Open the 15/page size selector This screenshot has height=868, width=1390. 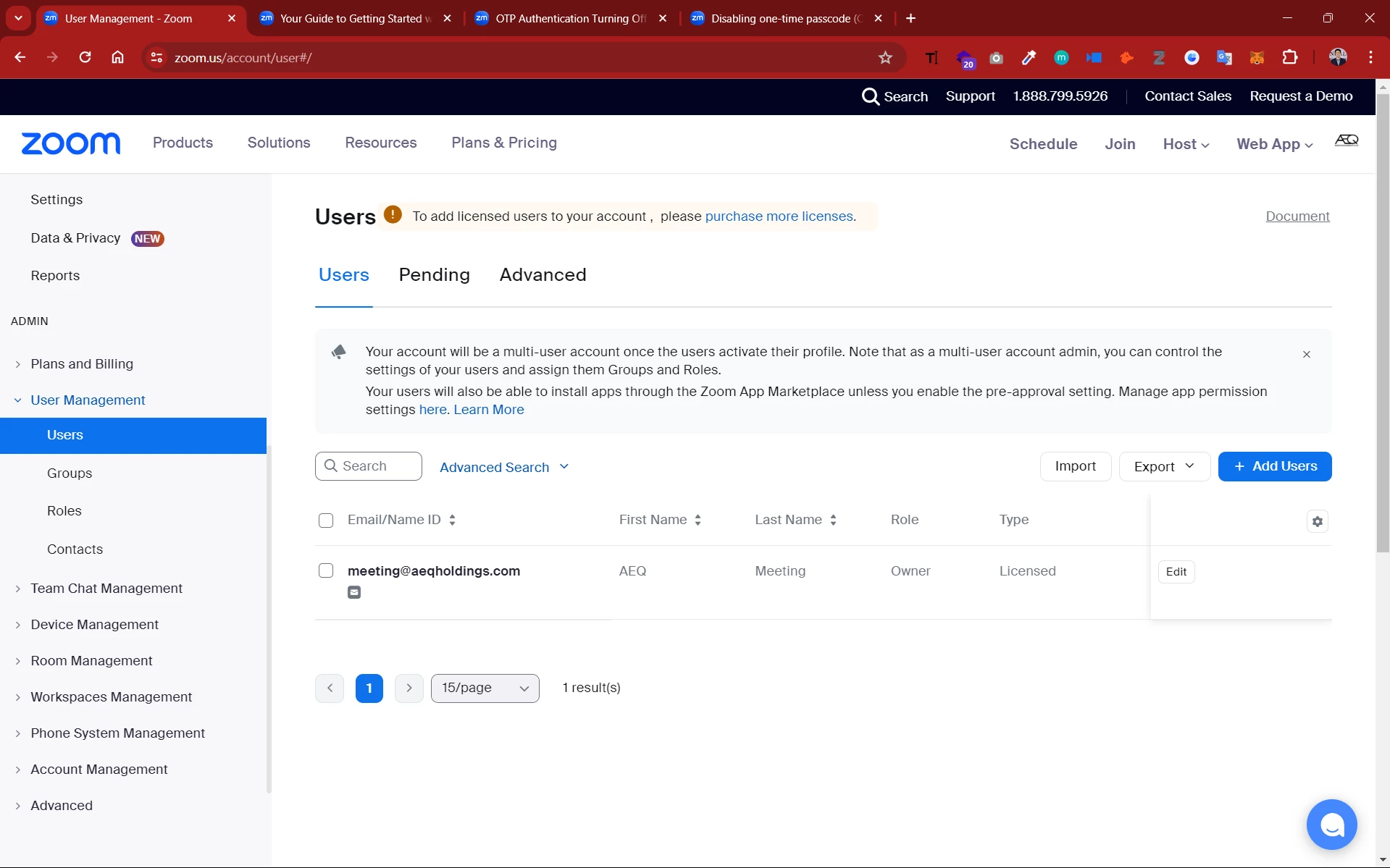tap(485, 688)
